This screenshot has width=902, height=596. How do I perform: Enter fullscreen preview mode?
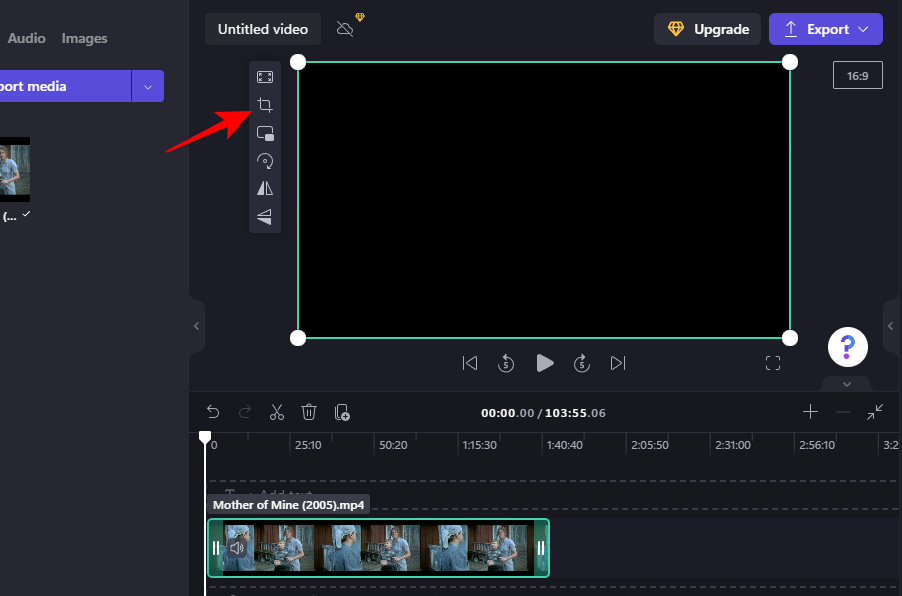tap(773, 363)
